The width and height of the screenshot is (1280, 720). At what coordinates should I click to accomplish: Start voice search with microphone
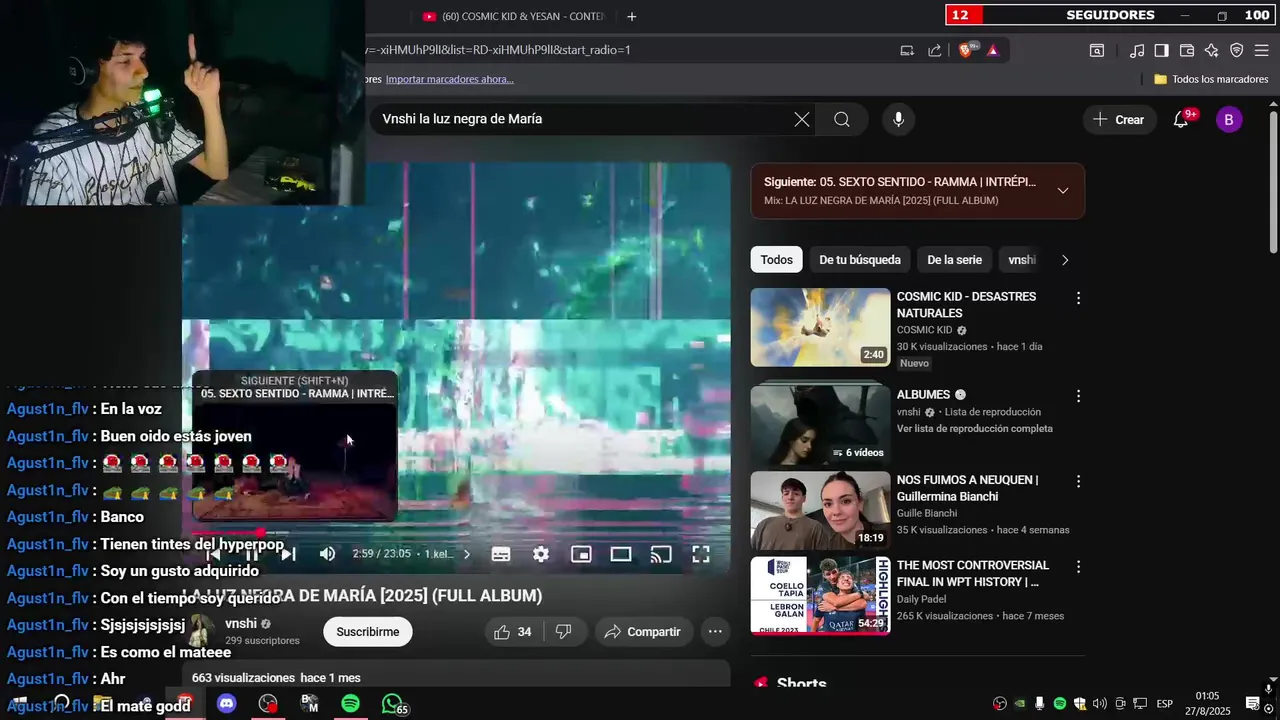(x=898, y=120)
